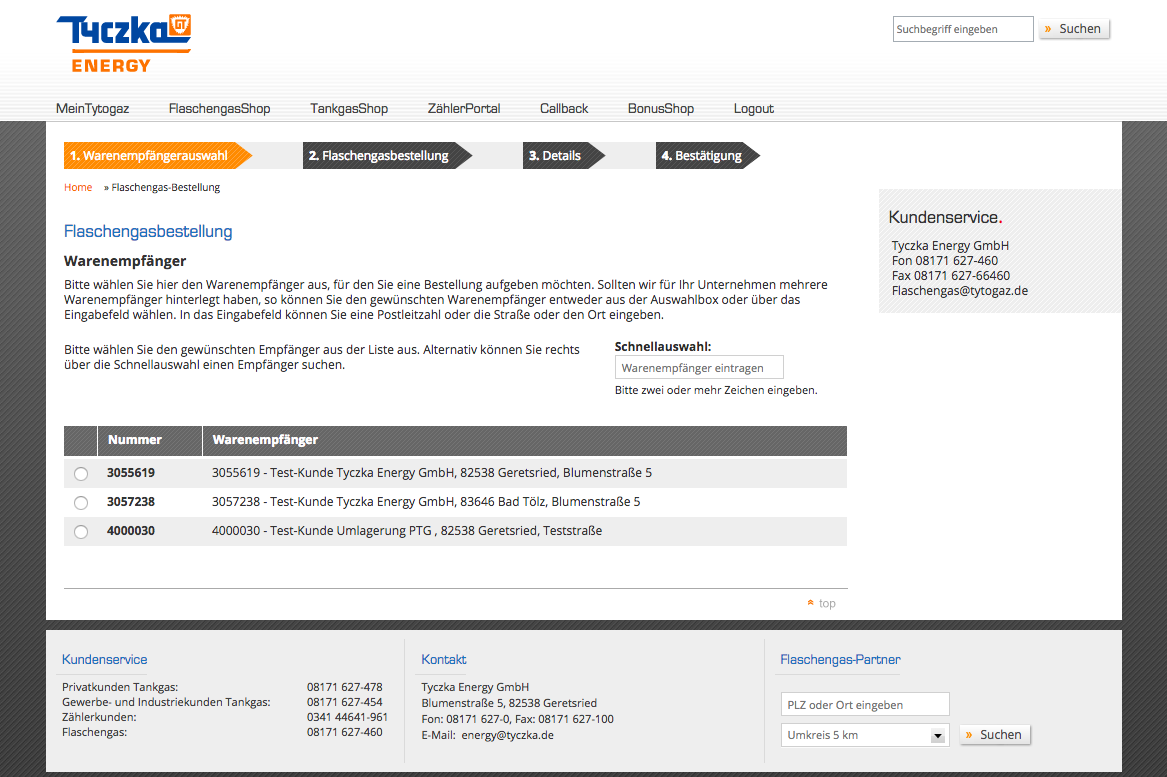
Task: Select recipient radio button for 3055619
Action: pos(81,473)
